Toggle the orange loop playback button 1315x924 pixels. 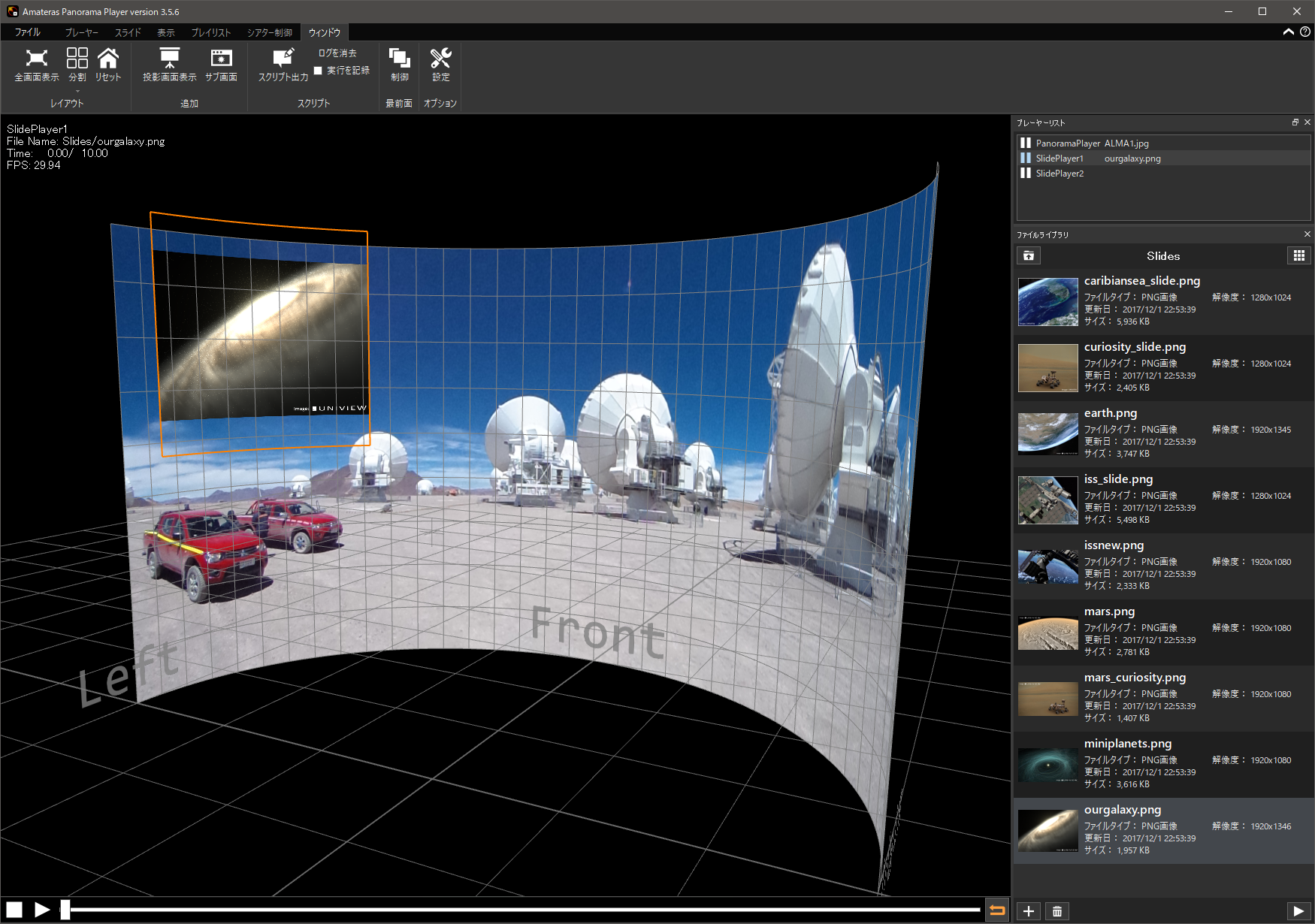[x=997, y=910]
